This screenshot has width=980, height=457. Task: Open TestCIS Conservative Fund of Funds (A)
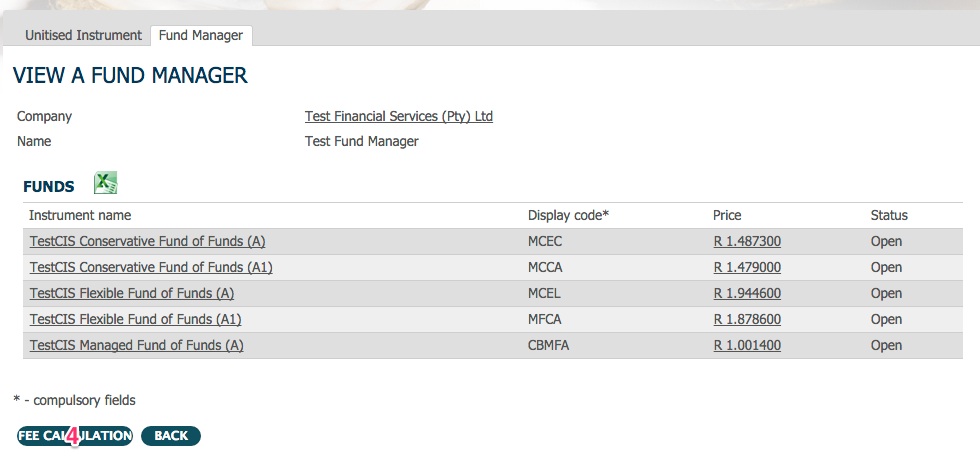pyautogui.click(x=148, y=241)
